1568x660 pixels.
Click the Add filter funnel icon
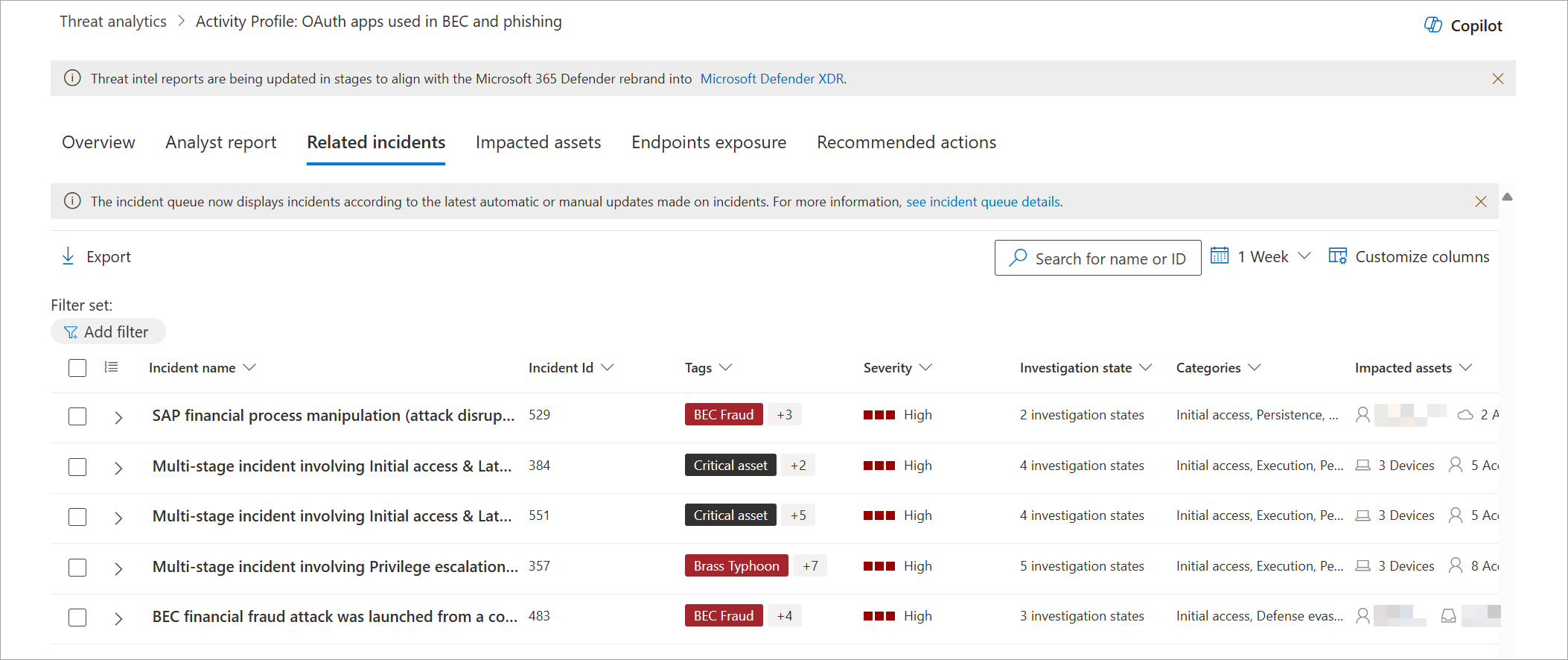click(71, 332)
